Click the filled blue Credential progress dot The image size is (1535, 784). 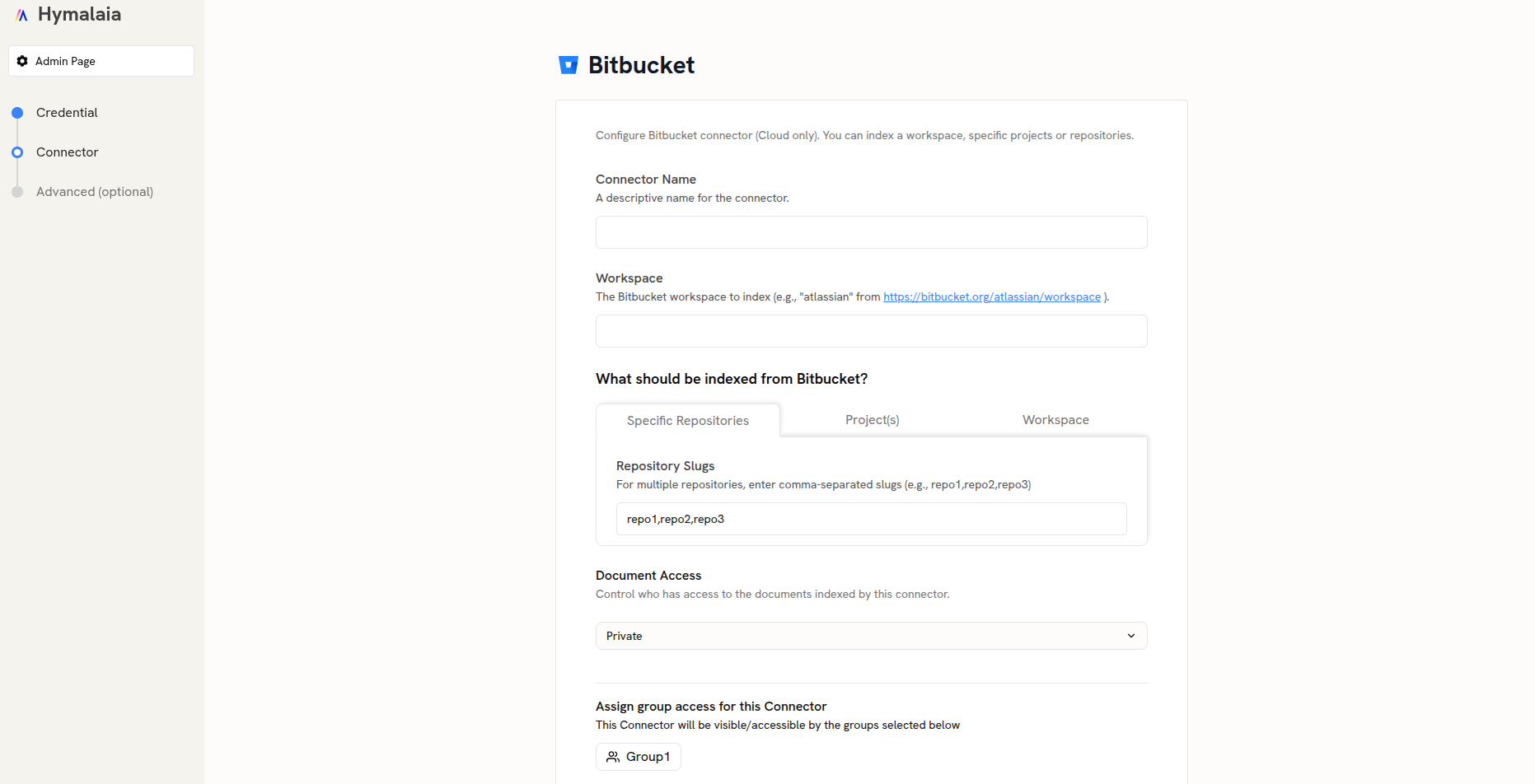coord(17,112)
